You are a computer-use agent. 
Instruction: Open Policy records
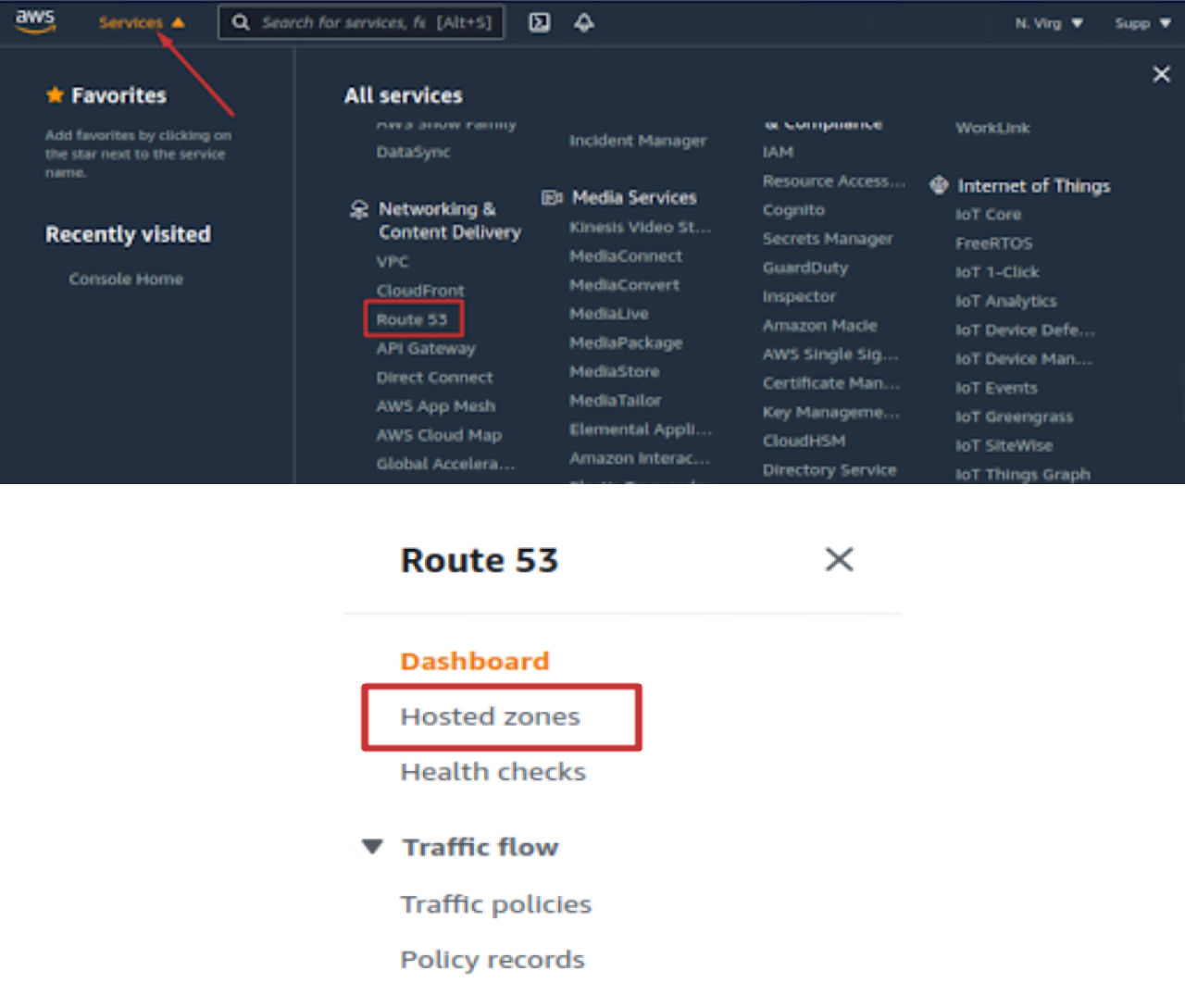[493, 959]
